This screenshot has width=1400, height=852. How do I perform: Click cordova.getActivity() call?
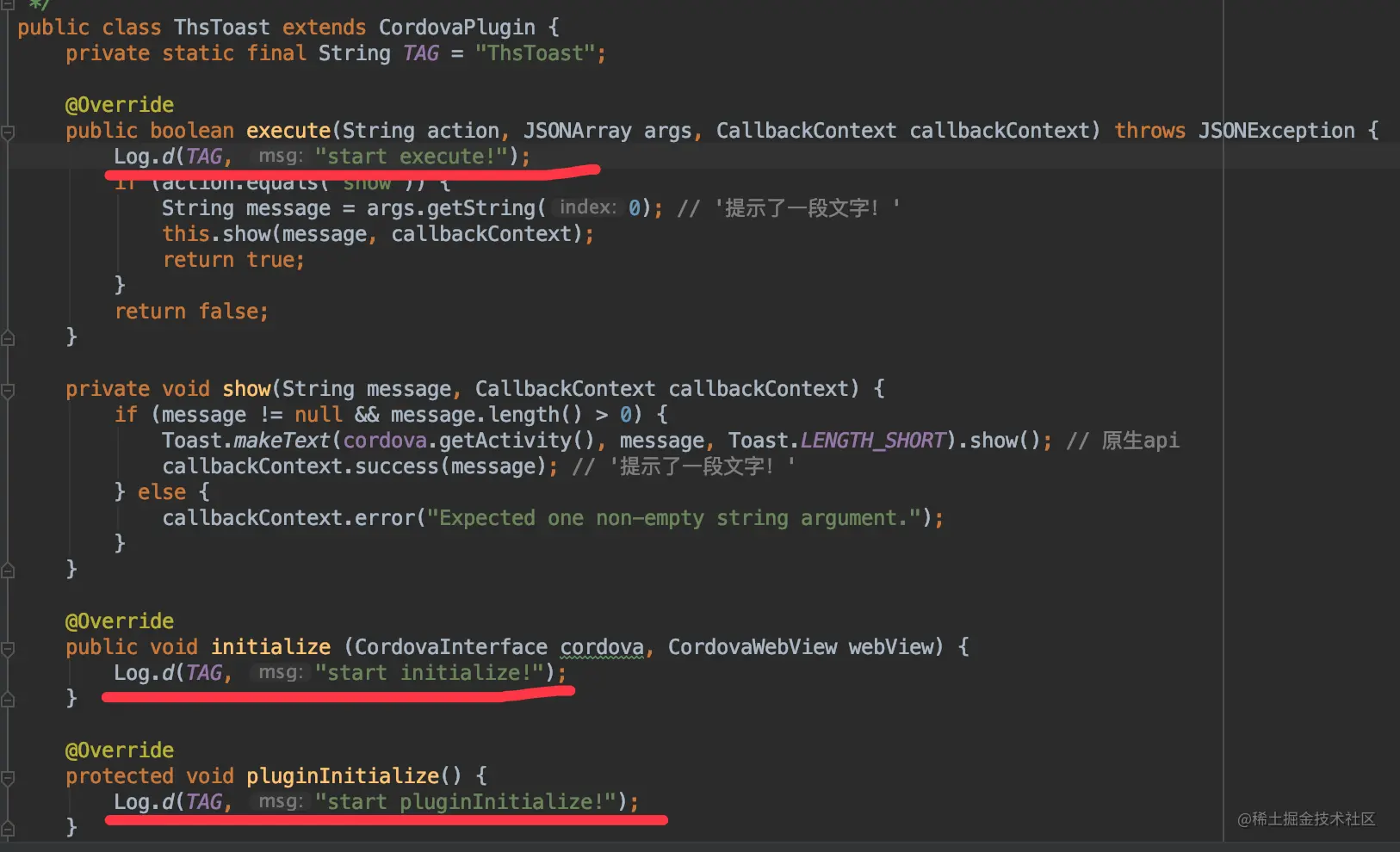(x=468, y=441)
